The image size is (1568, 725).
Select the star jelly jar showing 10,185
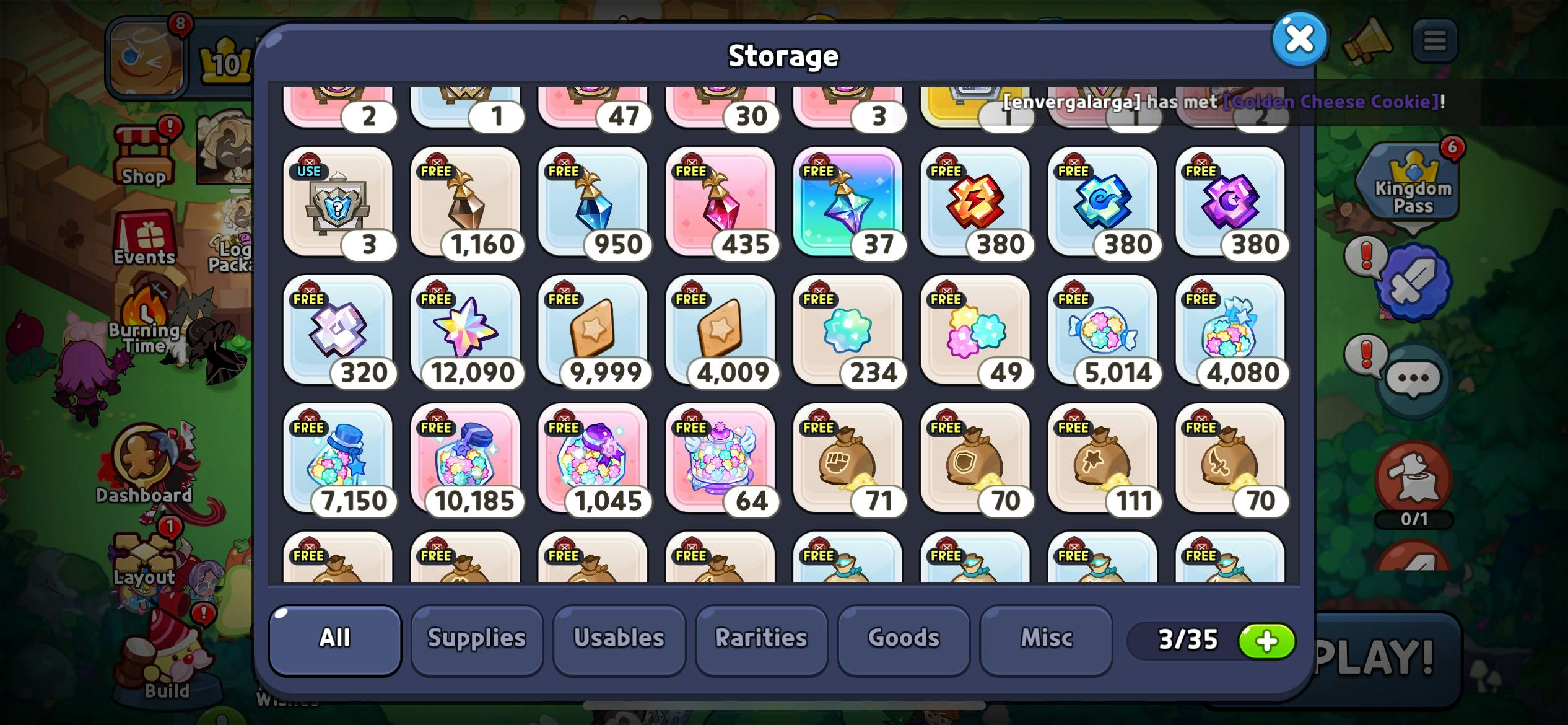tap(465, 459)
